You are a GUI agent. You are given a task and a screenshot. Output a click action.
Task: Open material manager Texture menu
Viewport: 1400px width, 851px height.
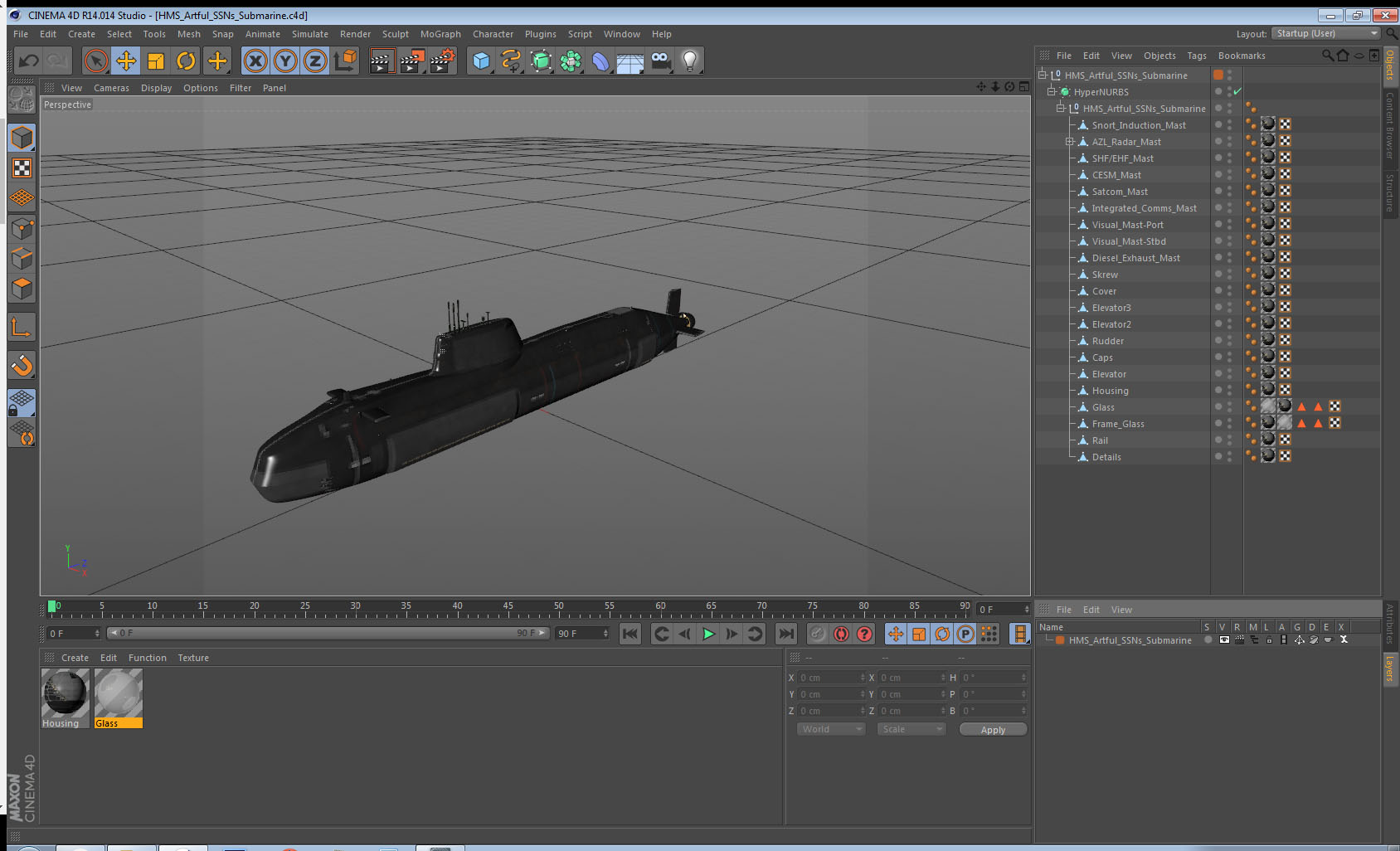(193, 658)
